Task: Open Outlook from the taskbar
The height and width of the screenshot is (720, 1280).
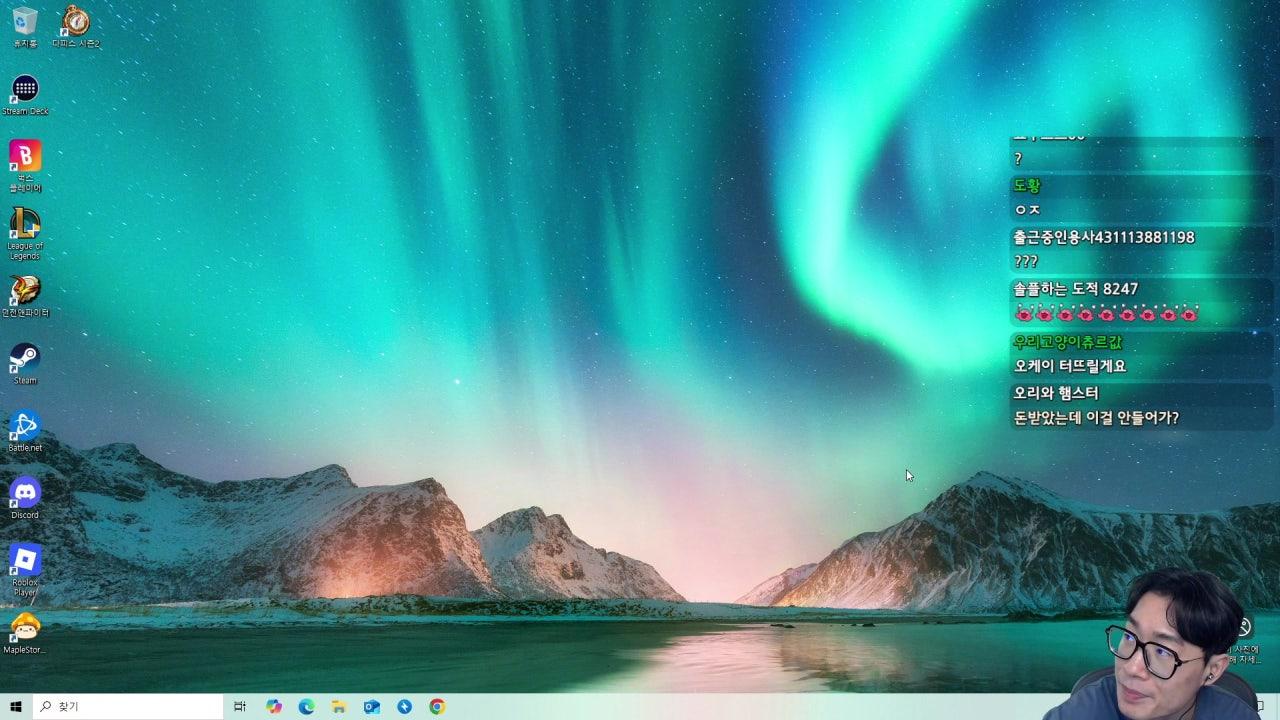Action: [372, 706]
